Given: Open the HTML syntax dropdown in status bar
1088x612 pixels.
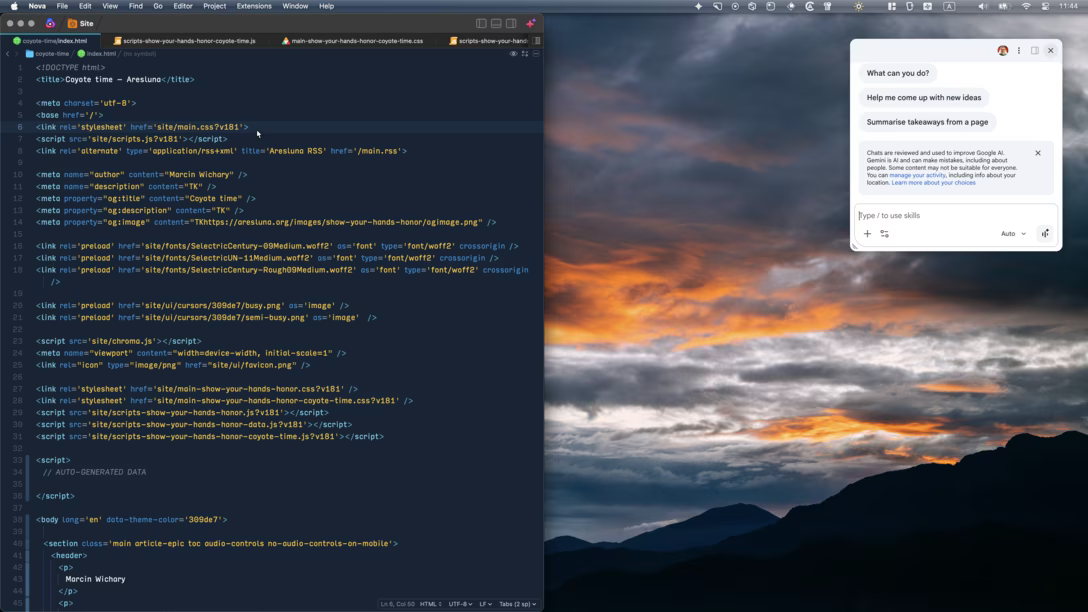Looking at the screenshot, I should coord(431,604).
